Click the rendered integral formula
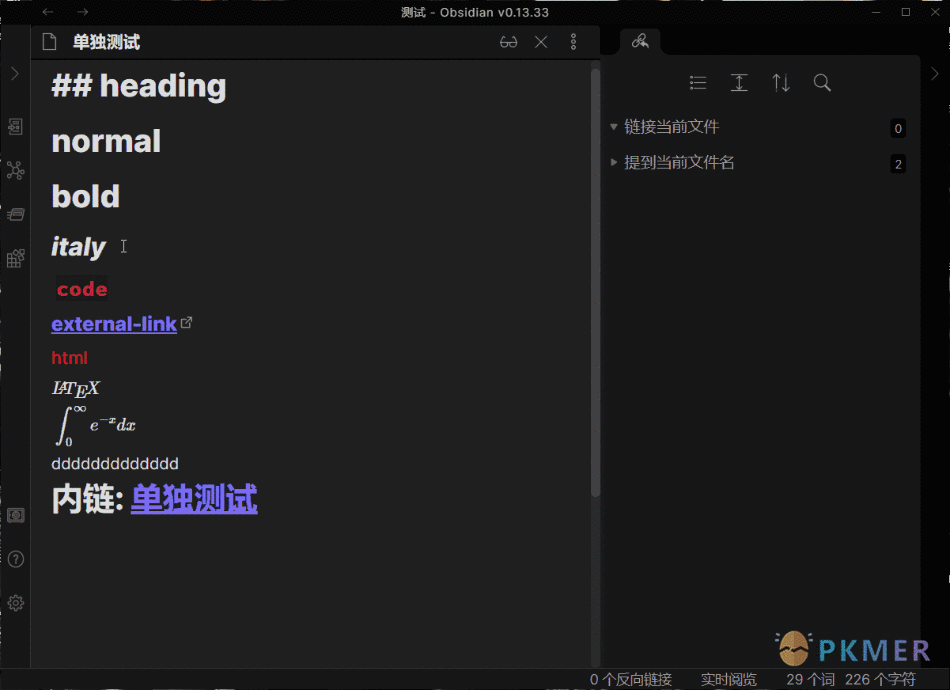950x690 pixels. tap(95, 425)
